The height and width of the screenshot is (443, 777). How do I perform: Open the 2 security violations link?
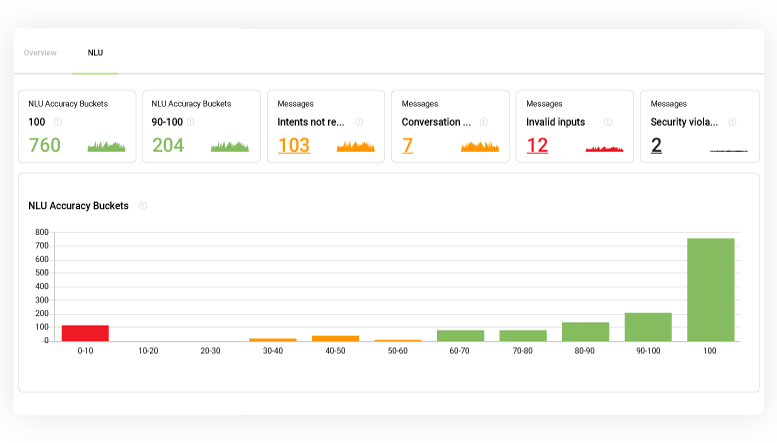(656, 145)
